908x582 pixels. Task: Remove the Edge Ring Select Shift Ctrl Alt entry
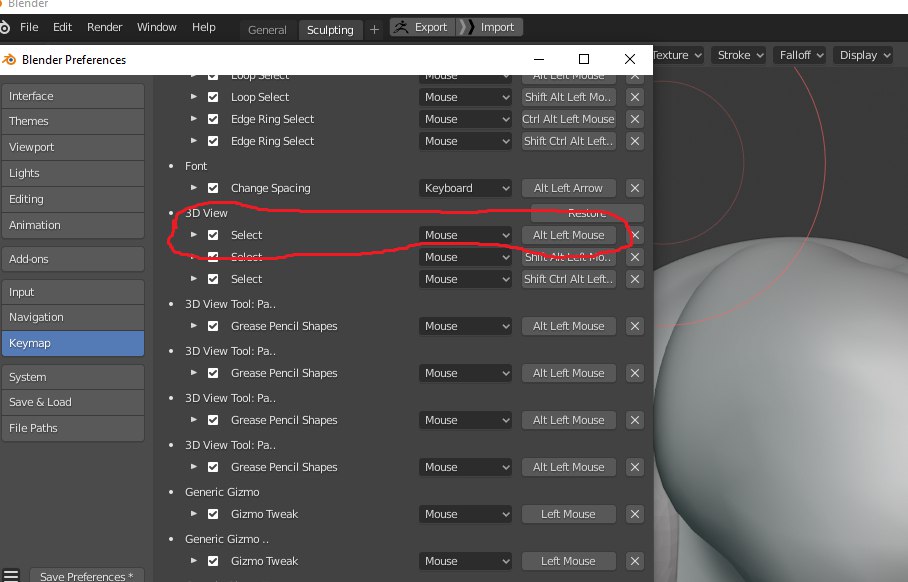635,141
